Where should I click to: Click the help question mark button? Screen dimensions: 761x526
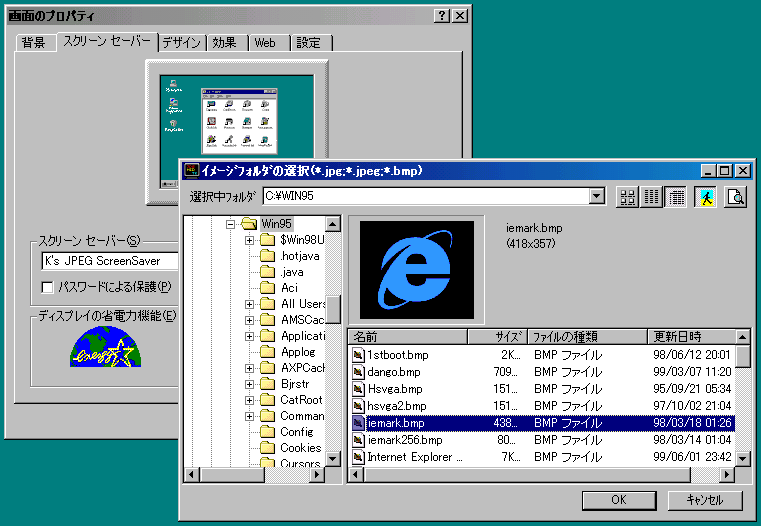pos(441,16)
